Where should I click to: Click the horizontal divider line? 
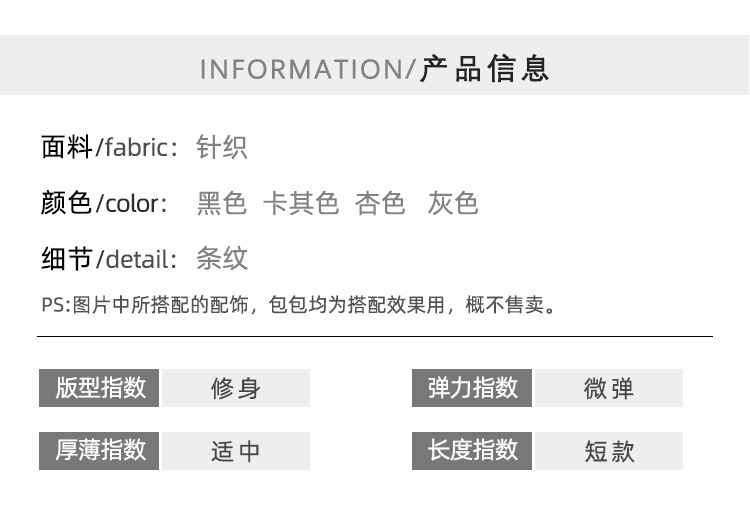pos(375,336)
